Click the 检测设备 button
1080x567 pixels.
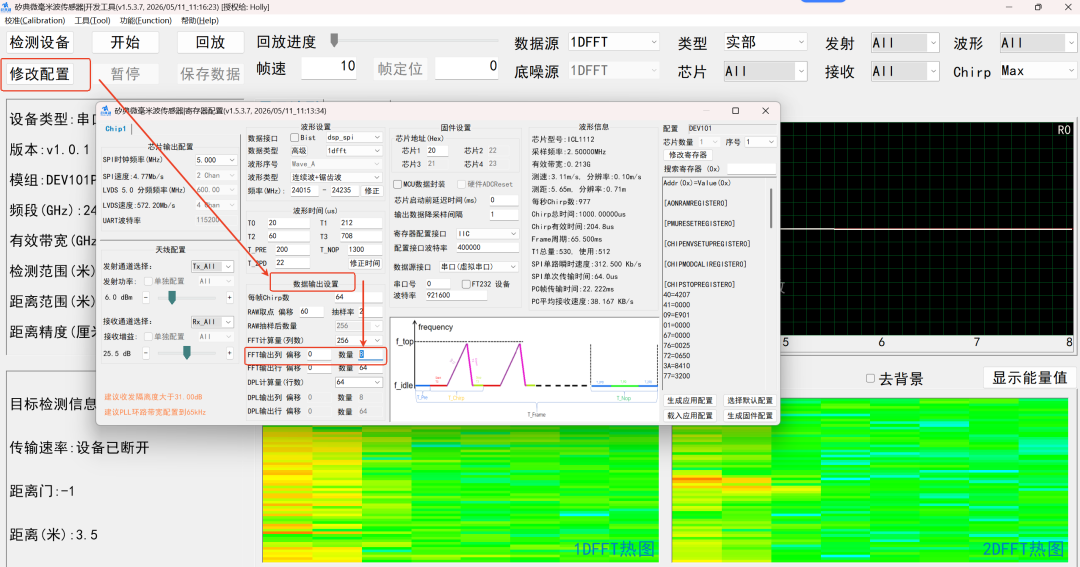[40, 43]
